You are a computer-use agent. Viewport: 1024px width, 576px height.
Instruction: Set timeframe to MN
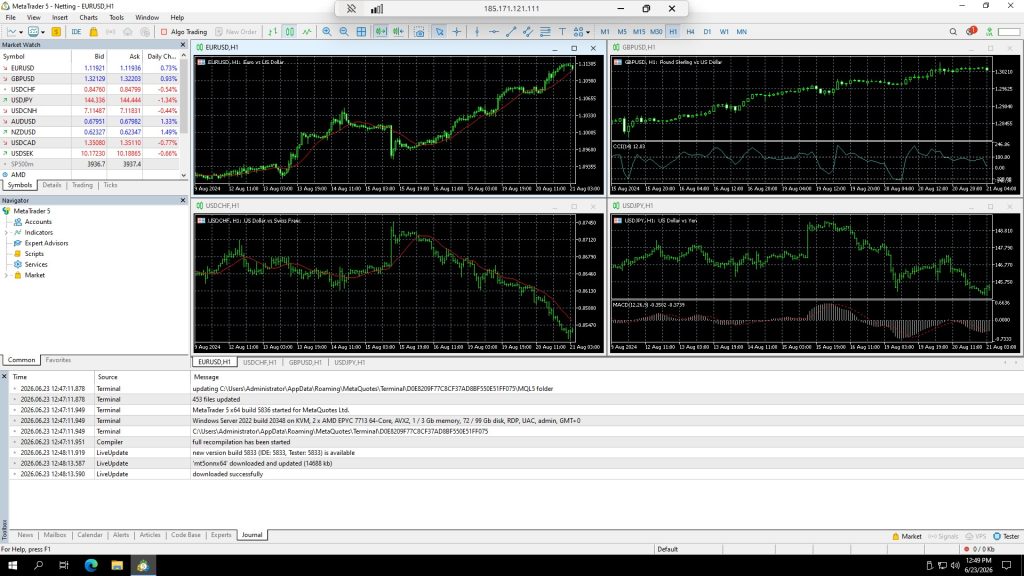click(741, 31)
